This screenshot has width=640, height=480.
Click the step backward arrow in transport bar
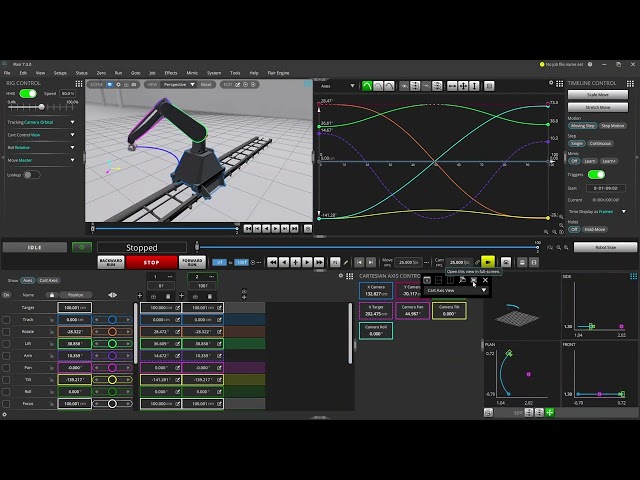coord(284,262)
